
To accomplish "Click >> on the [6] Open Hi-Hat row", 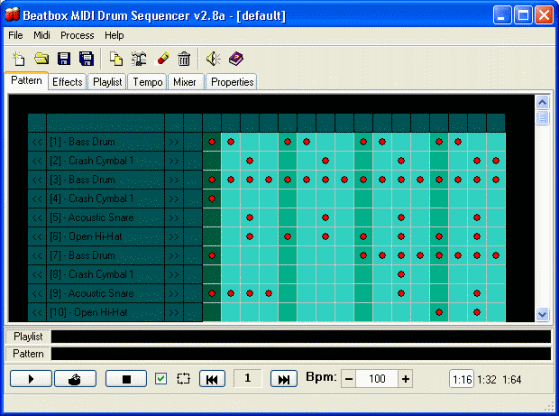I will [x=174, y=237].
